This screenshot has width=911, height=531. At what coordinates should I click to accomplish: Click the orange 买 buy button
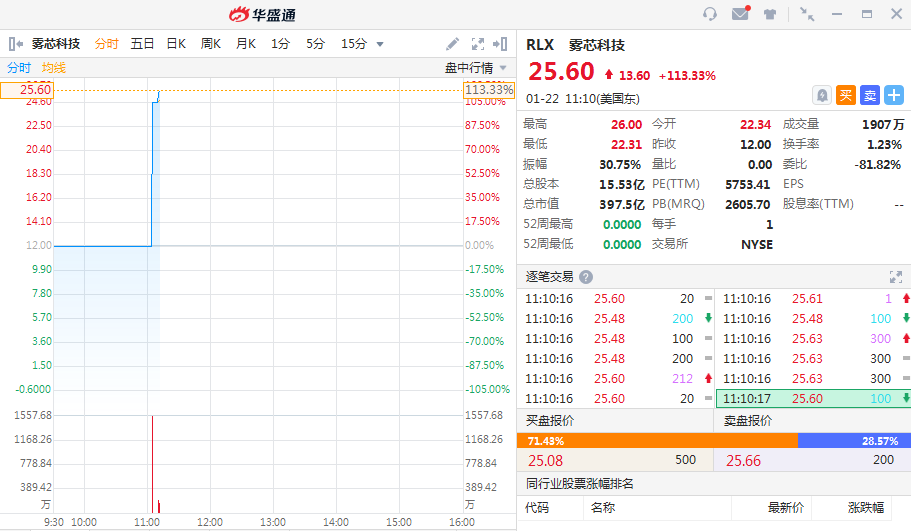[846, 95]
